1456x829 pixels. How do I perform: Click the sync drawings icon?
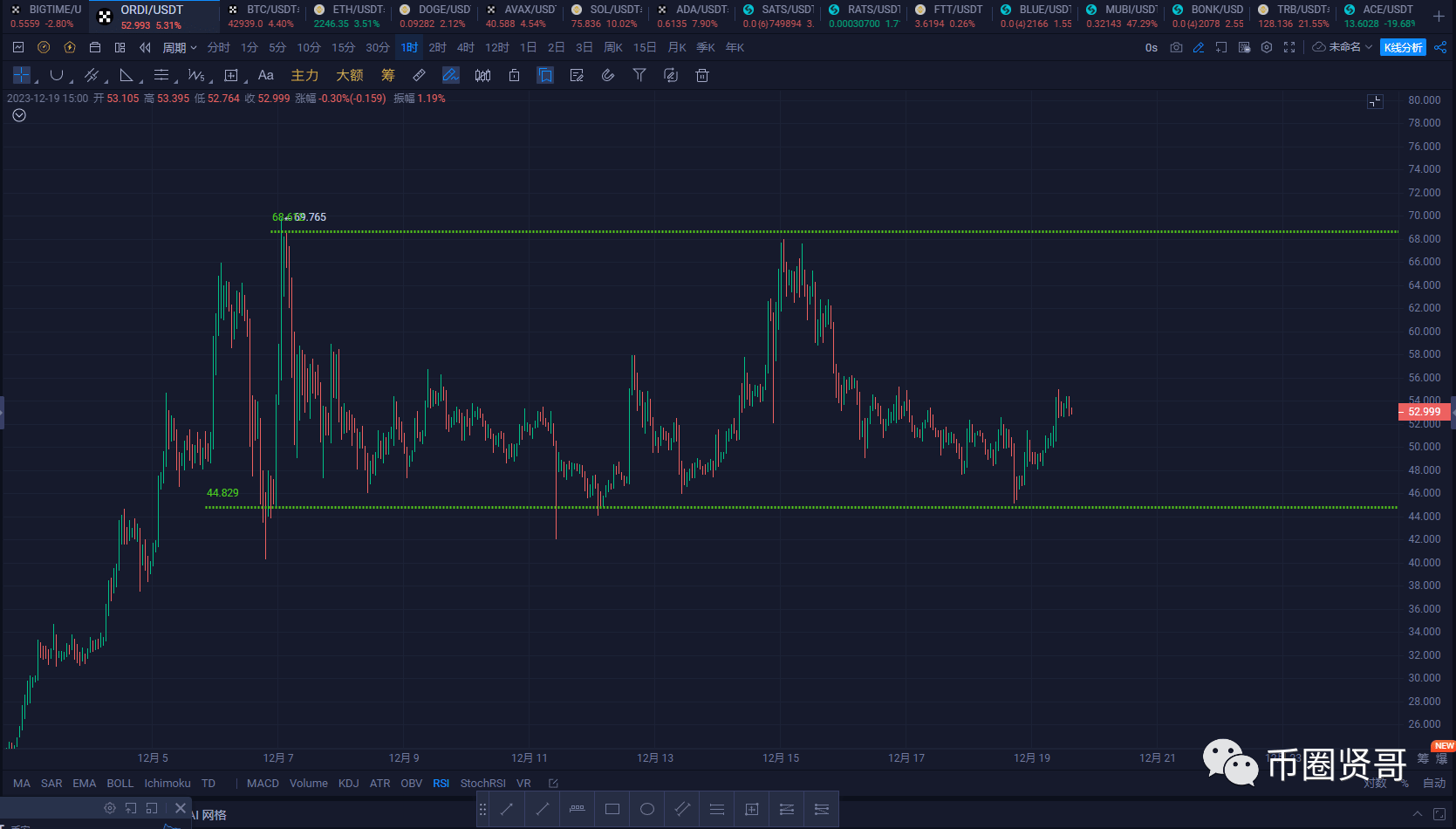click(x=671, y=75)
